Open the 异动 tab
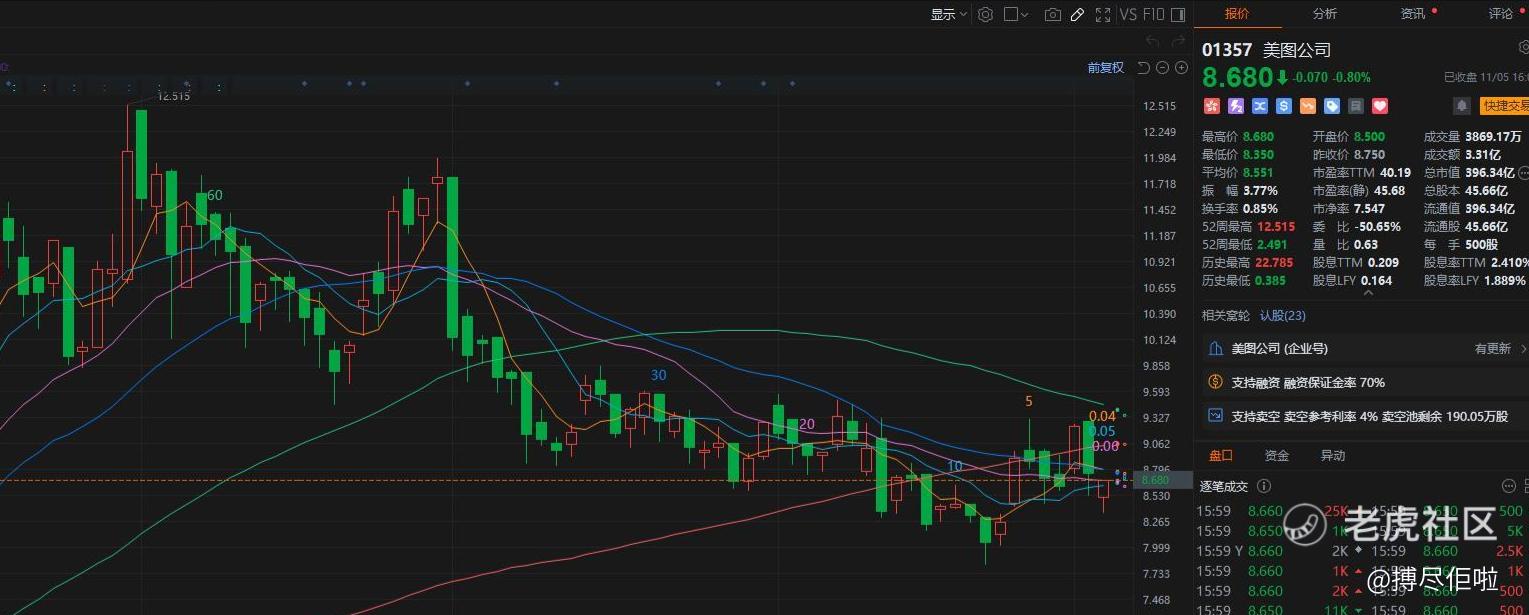Viewport: 1529px width, 615px height. point(1333,456)
